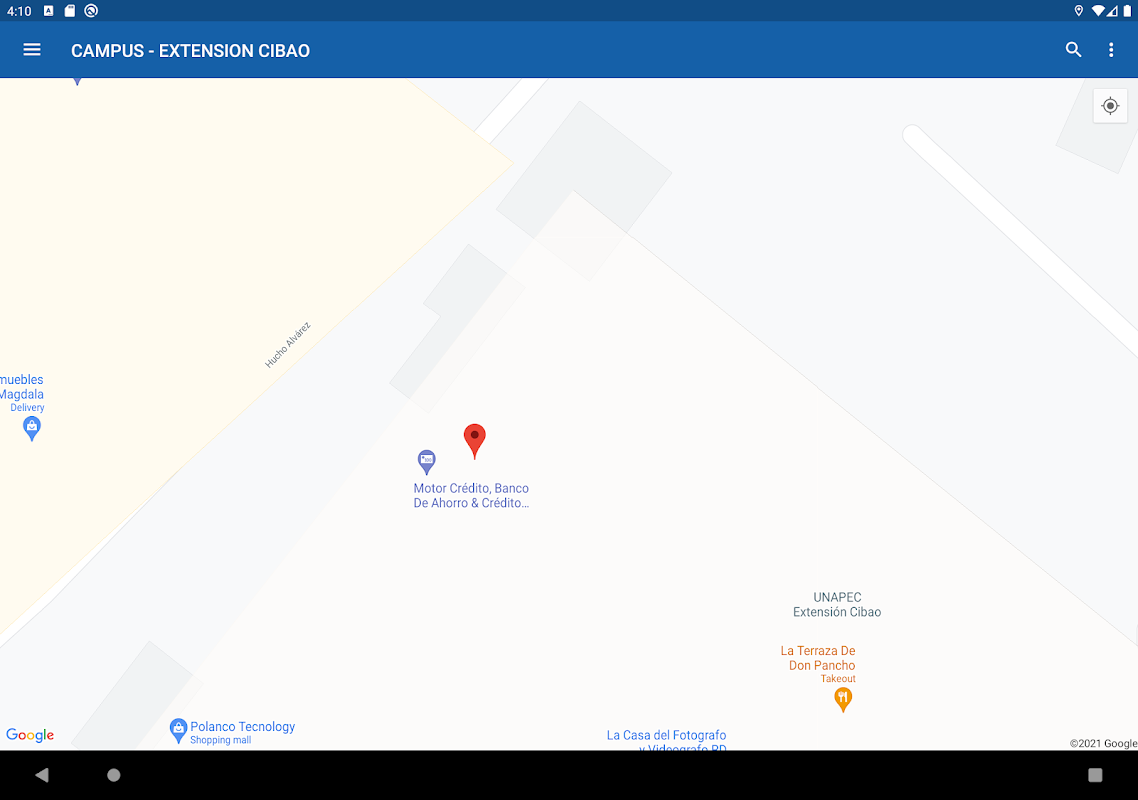Open Motor Crédito, Banco De Ahorro label
Screen dimensions: 1138x800
(x=471, y=496)
